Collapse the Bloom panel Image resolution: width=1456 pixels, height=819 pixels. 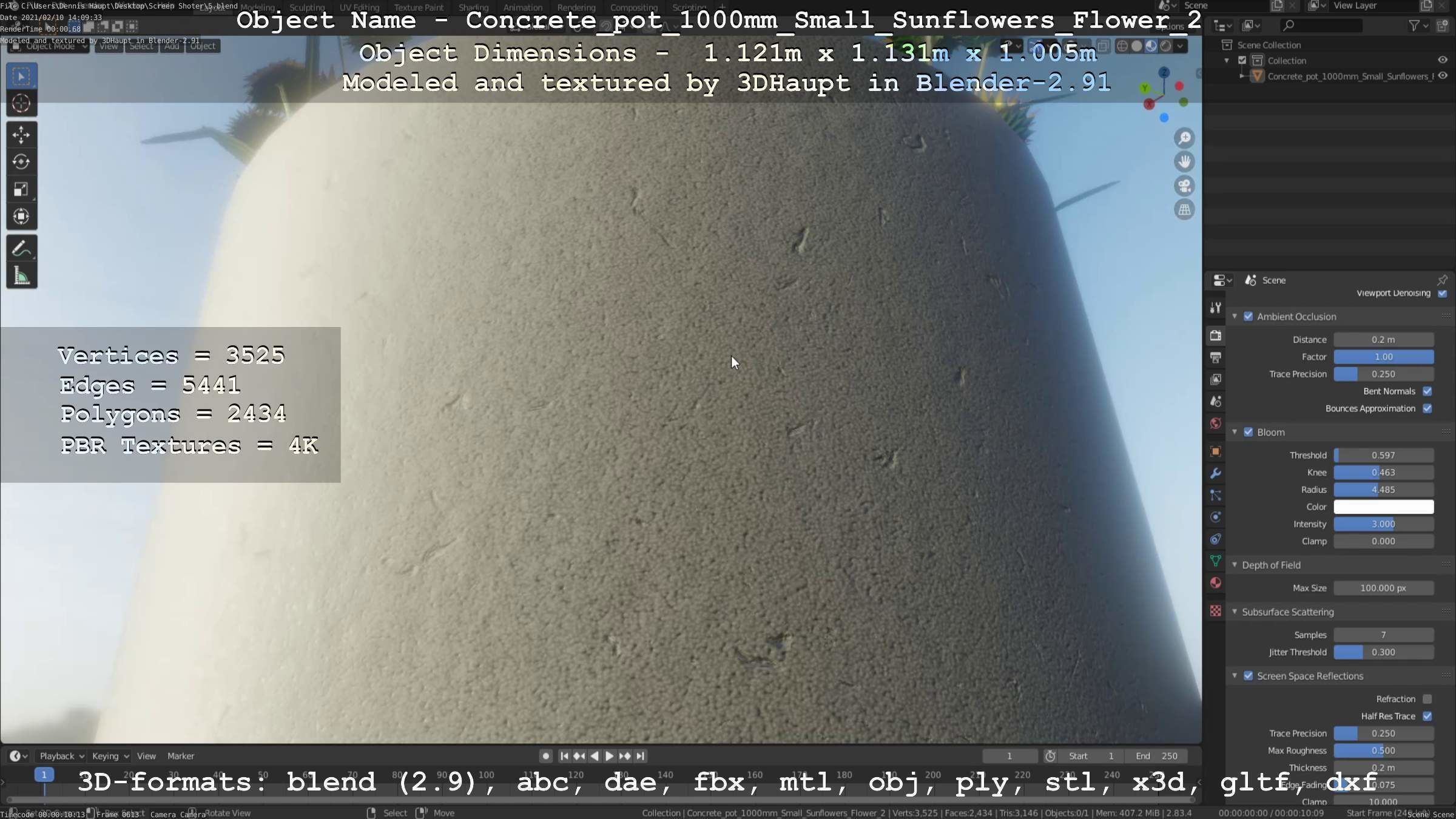pos(1235,432)
